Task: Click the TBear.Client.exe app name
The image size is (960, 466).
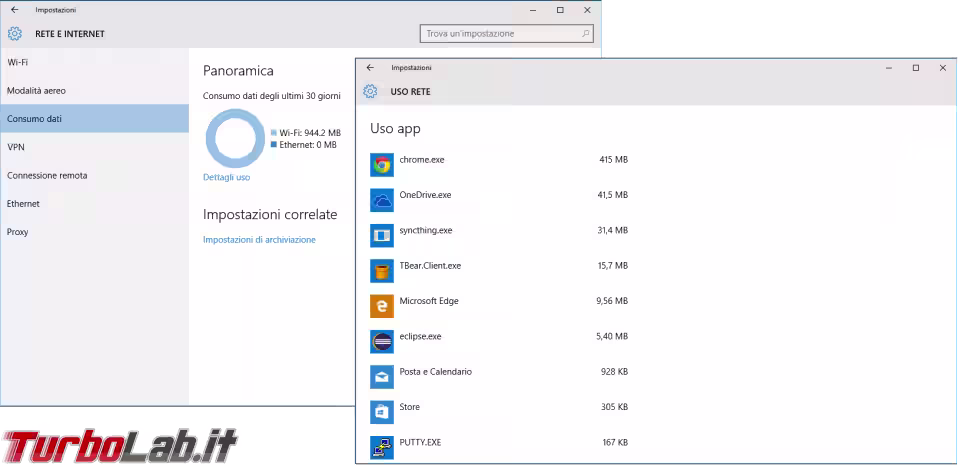Action: pos(430,266)
